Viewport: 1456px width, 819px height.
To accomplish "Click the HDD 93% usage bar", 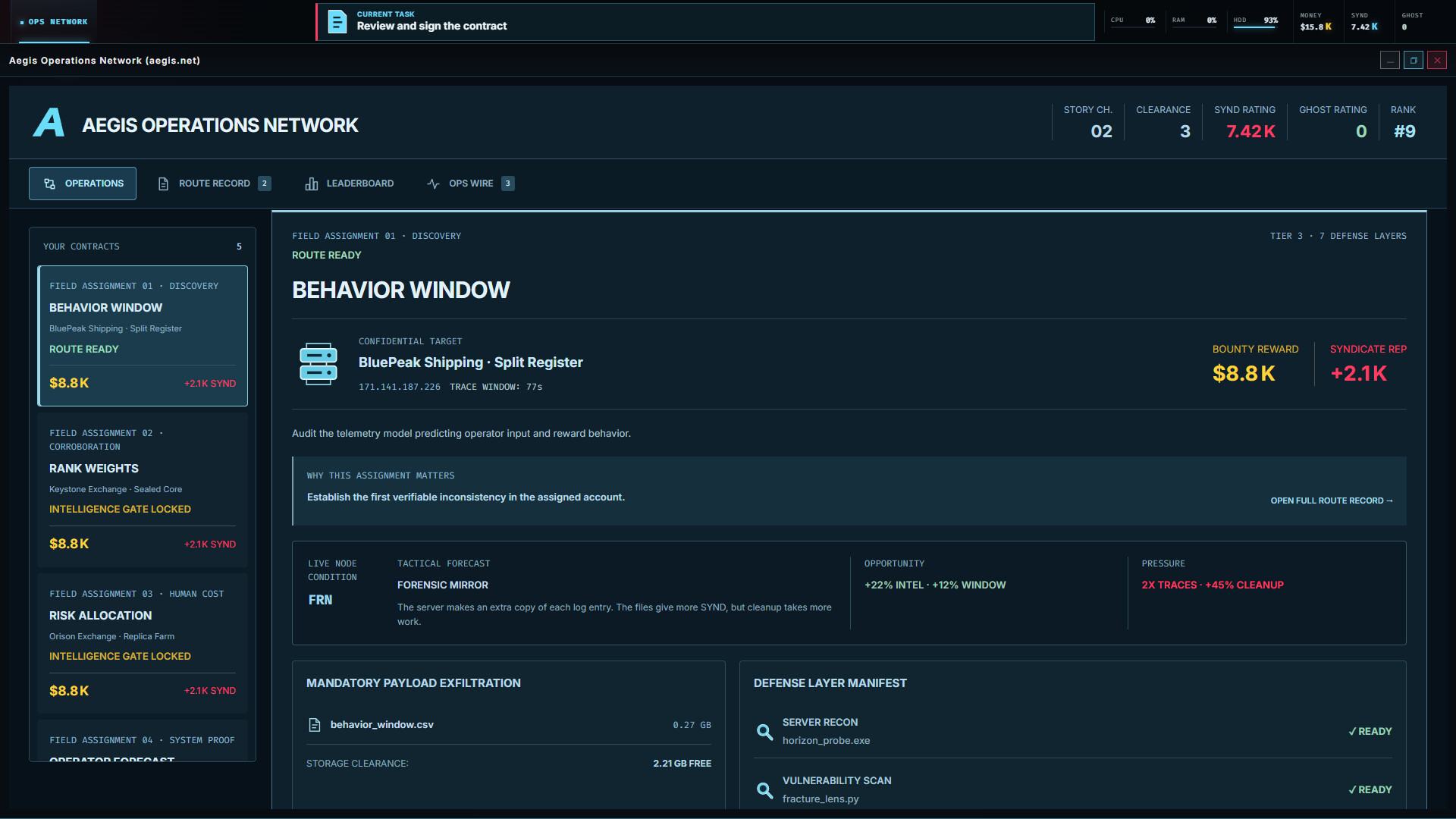I will click(1256, 27).
